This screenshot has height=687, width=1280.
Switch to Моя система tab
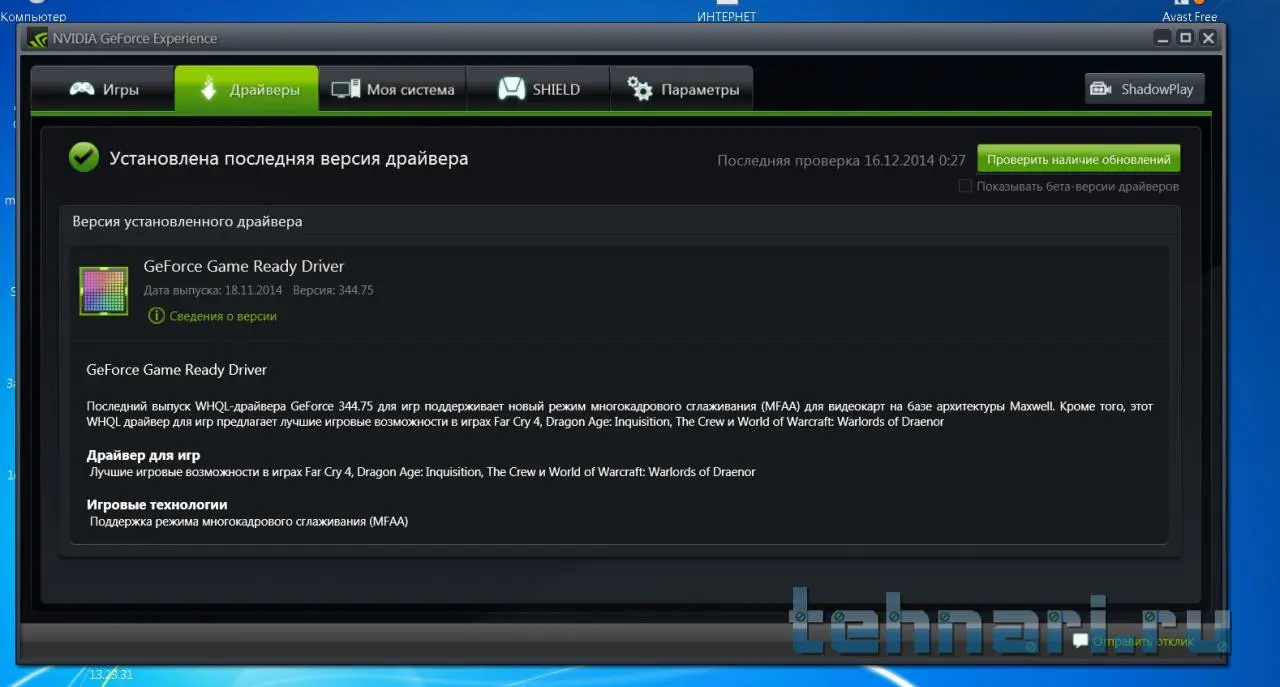392,89
